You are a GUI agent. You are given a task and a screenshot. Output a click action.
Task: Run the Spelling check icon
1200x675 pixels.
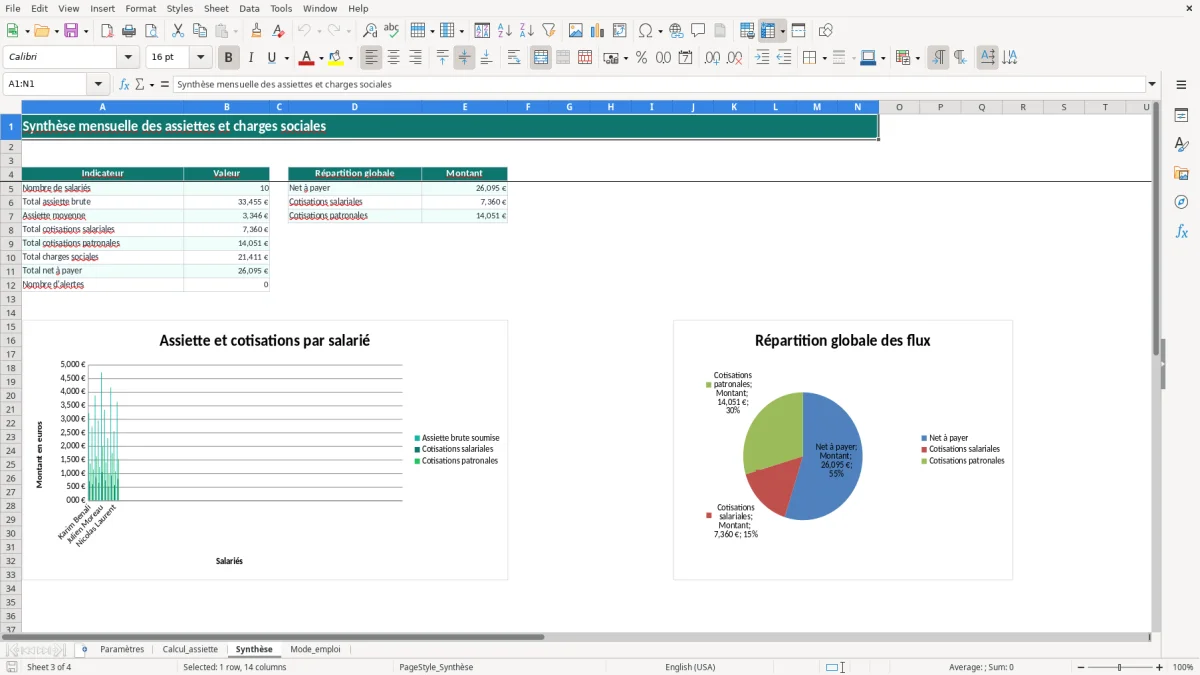[391, 31]
